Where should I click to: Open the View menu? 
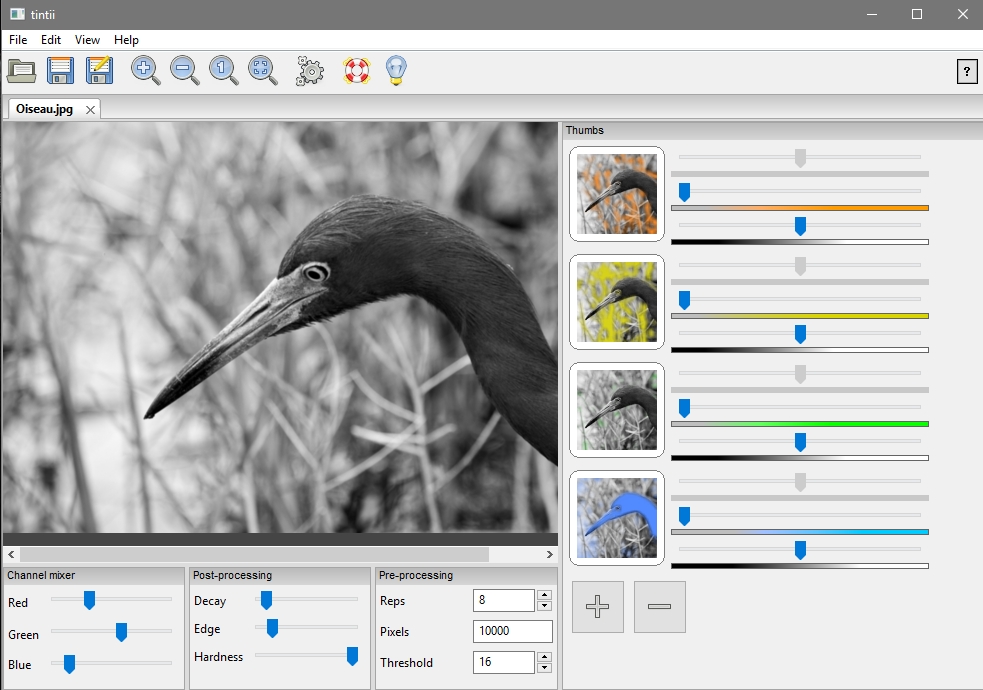coord(88,40)
